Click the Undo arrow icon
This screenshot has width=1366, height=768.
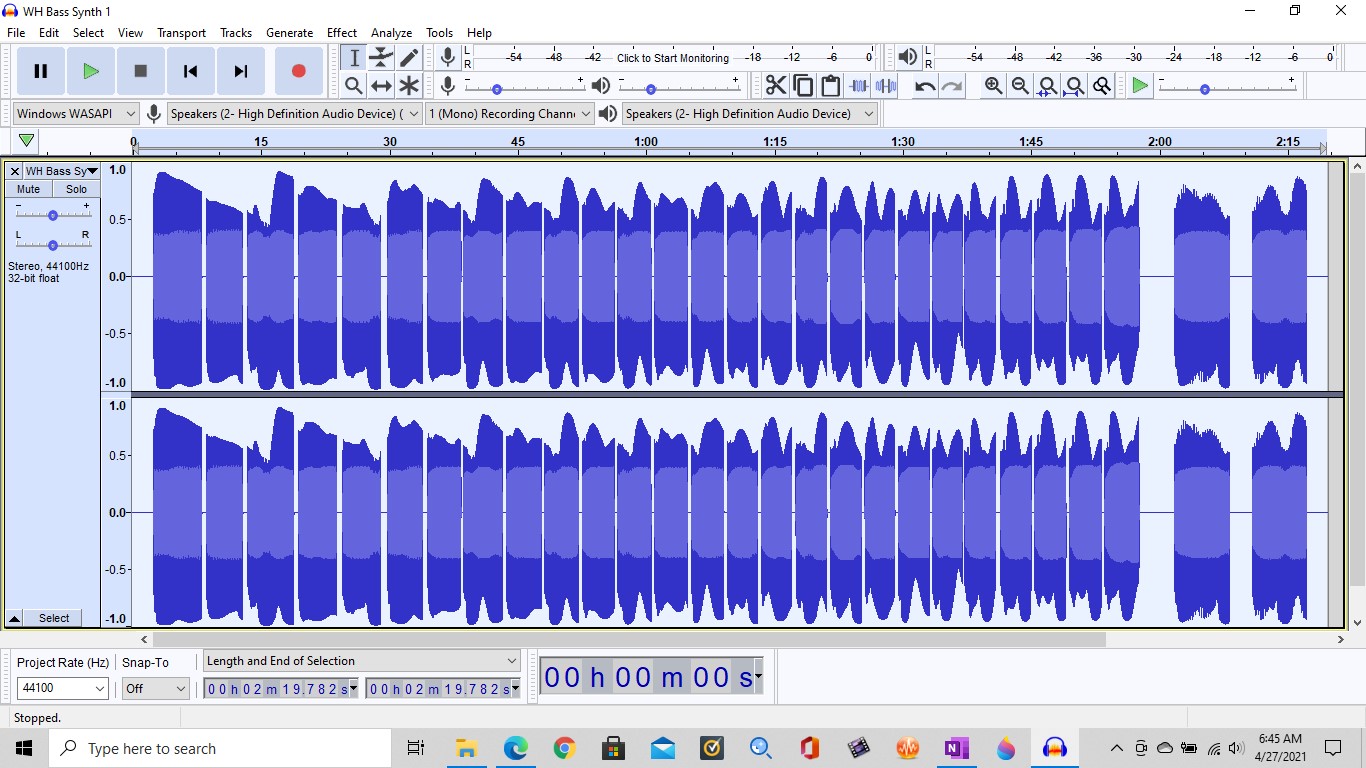pyautogui.click(x=925, y=86)
